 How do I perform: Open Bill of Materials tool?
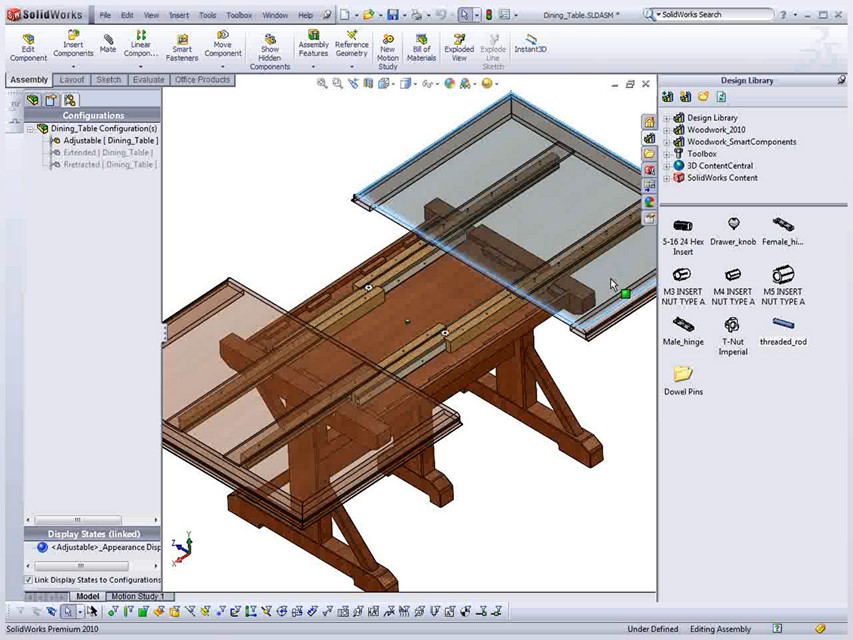point(421,38)
